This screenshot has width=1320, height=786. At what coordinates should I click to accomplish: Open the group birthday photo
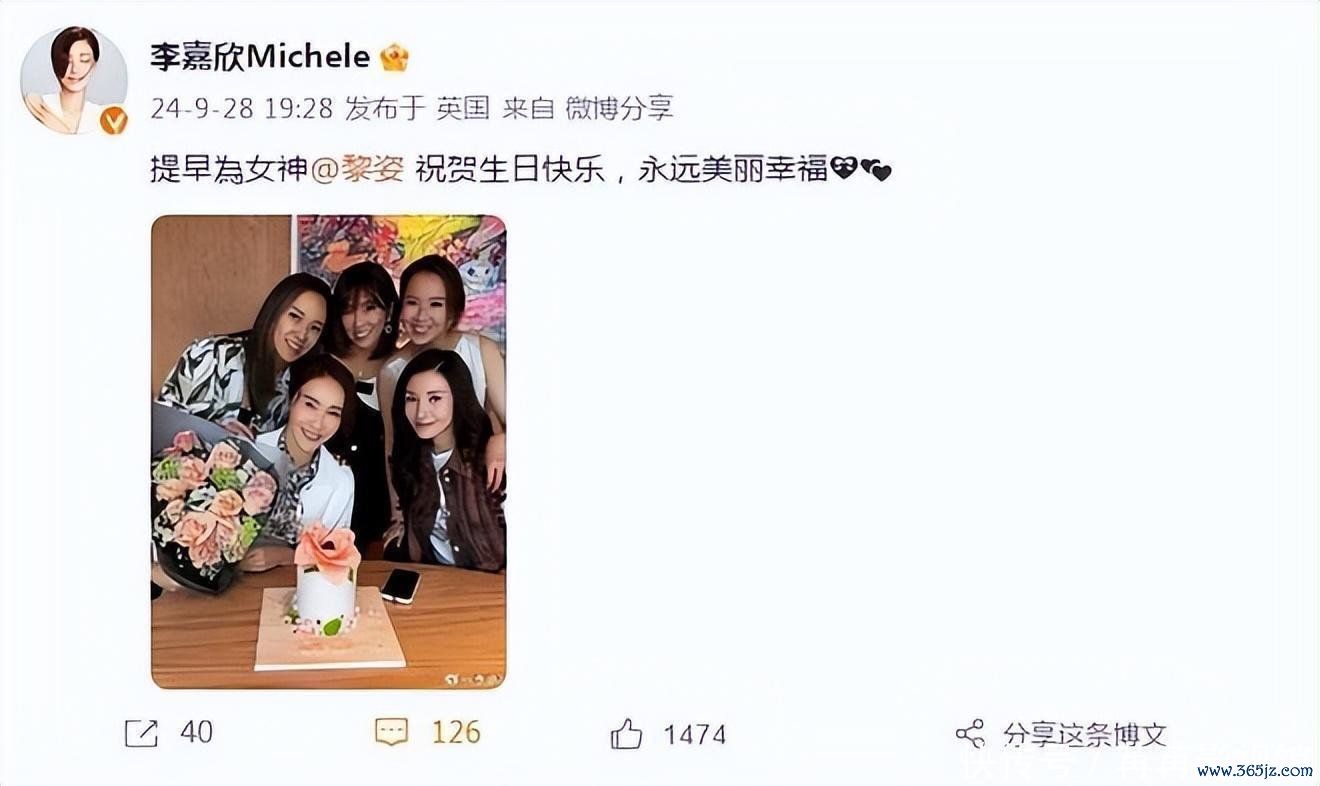pyautogui.click(x=328, y=452)
